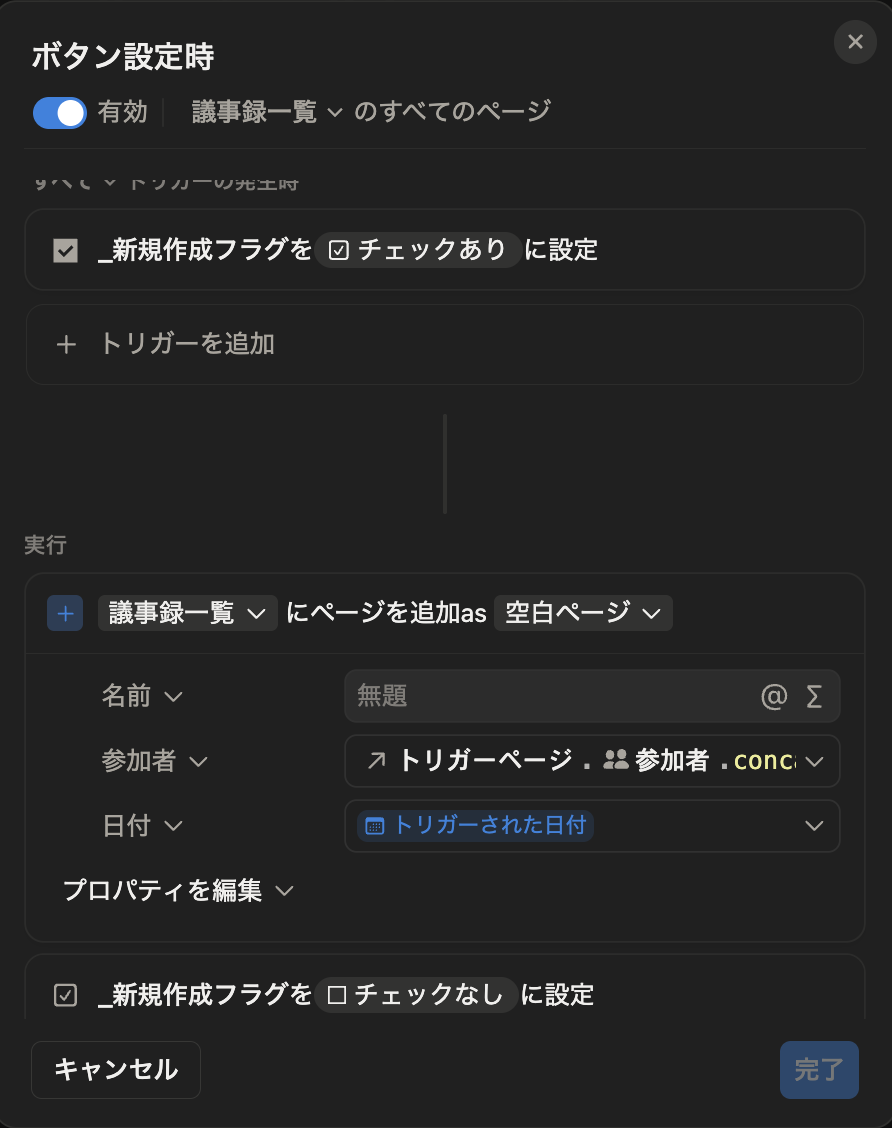Click the sigma formula icon in name field
892x1128 pixels.
coord(814,696)
